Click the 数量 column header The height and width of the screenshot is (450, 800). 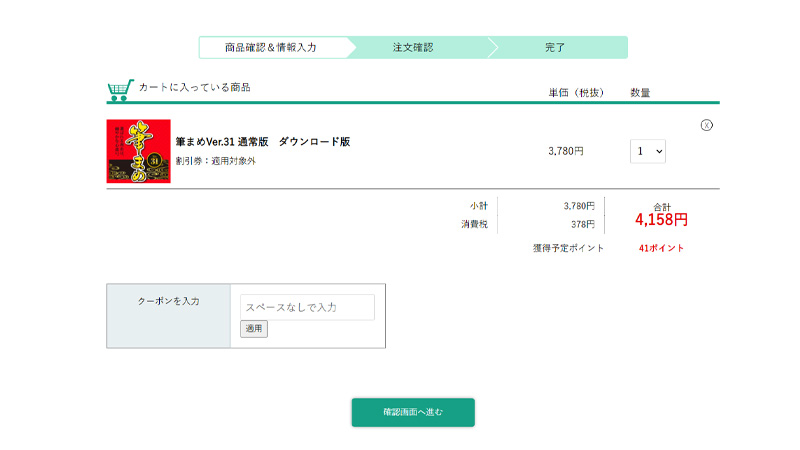click(x=640, y=92)
